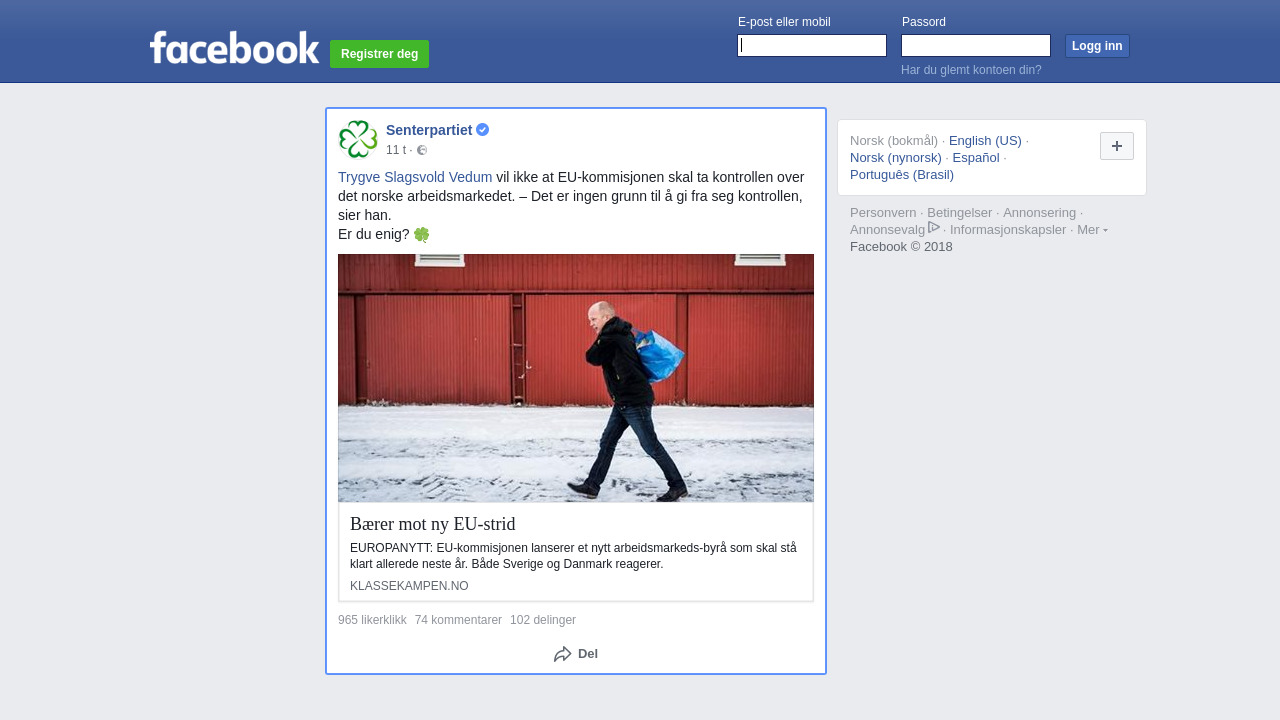This screenshot has height=720, width=1280.
Task: Open the Bærer mot ny EU-strid headline
Action: [x=433, y=524]
